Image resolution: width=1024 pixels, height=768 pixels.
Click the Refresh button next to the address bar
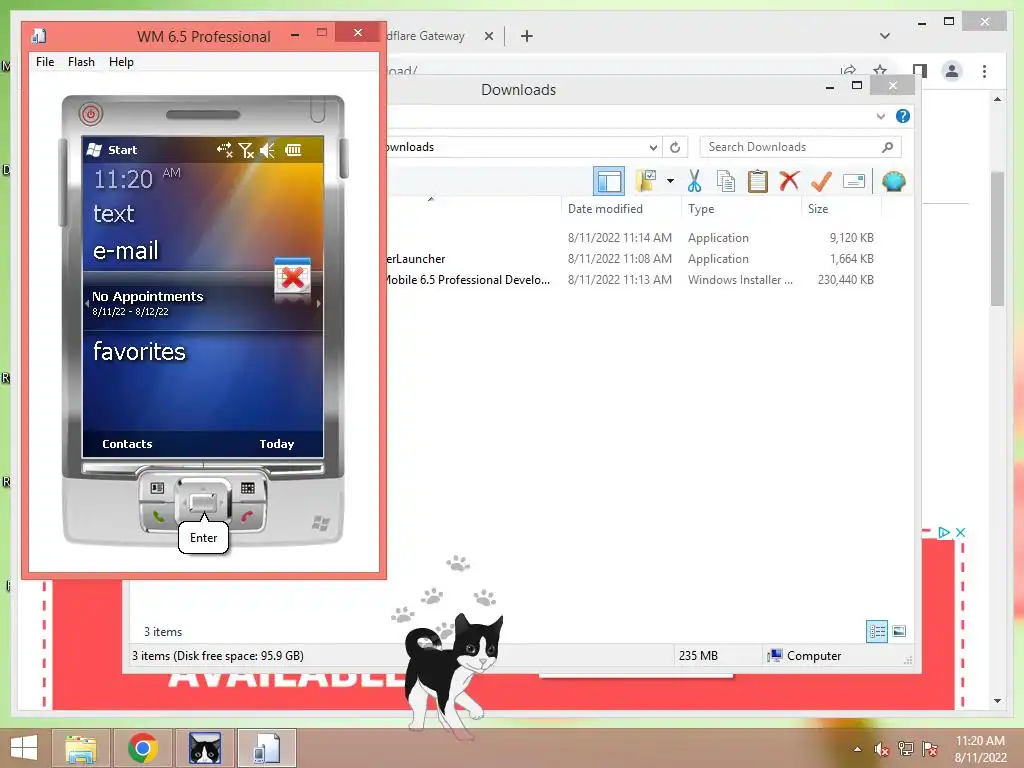click(675, 147)
